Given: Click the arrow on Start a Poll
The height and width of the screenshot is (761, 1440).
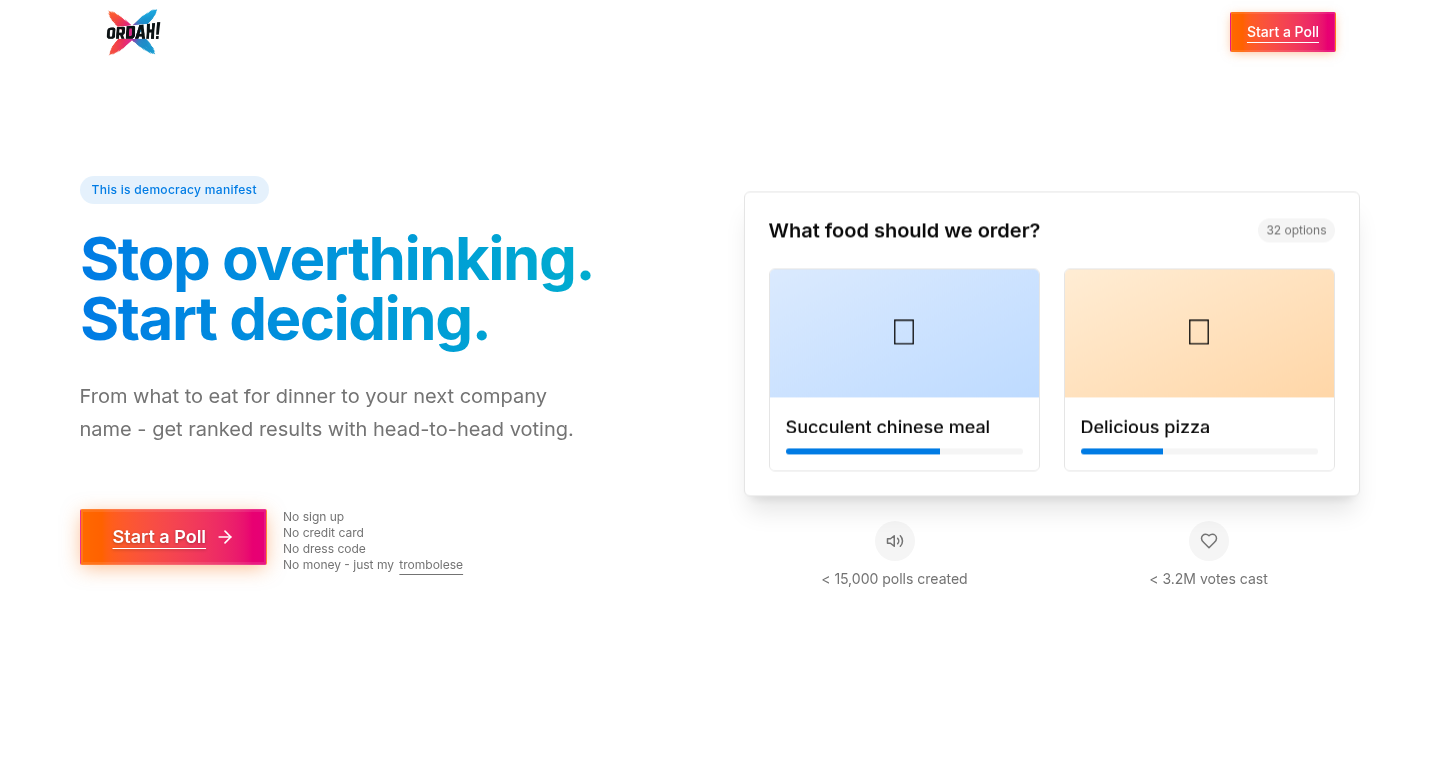Looking at the screenshot, I should 226,537.
